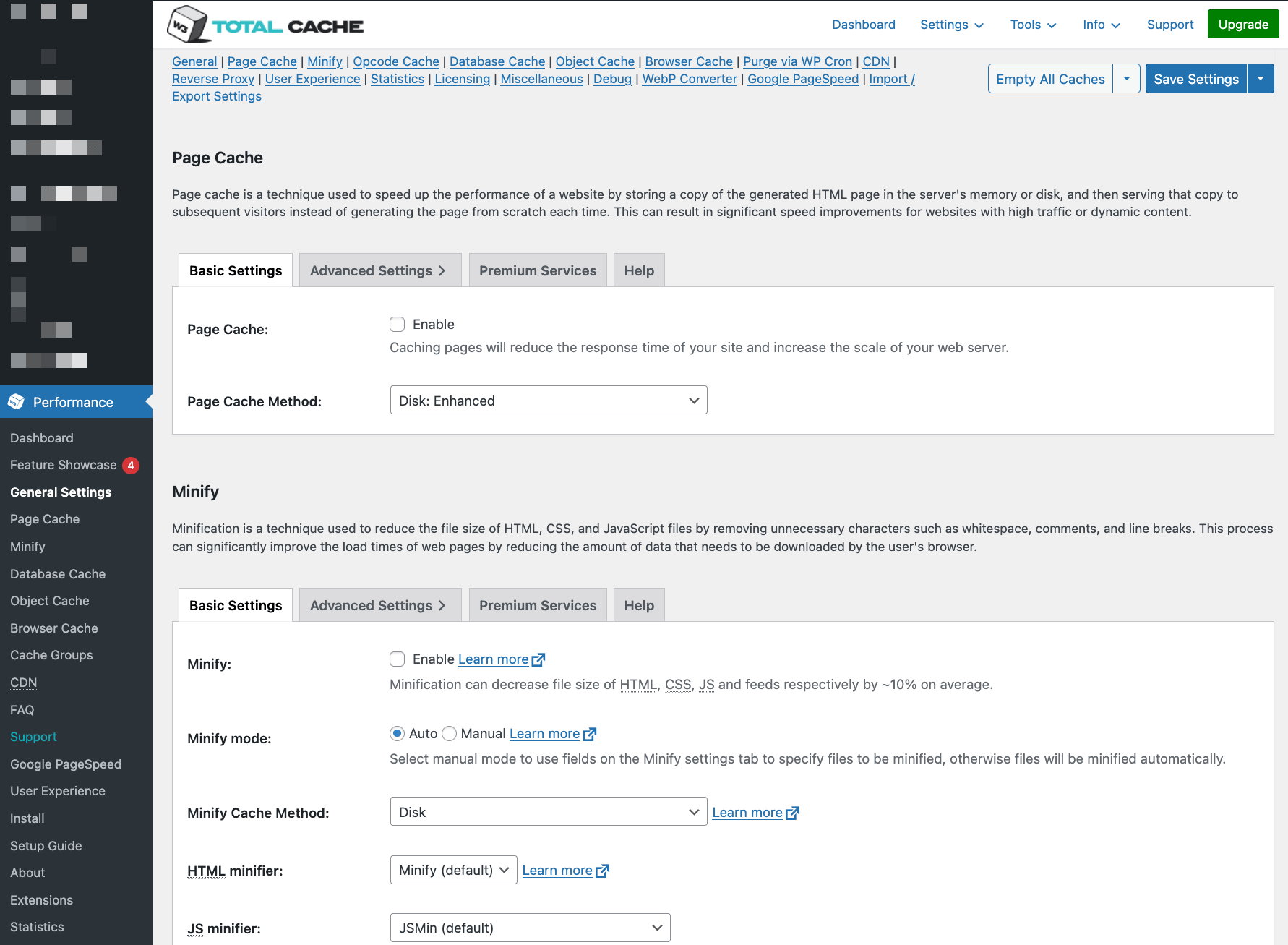Expand the Empty All Caches arrow menu

point(1126,79)
